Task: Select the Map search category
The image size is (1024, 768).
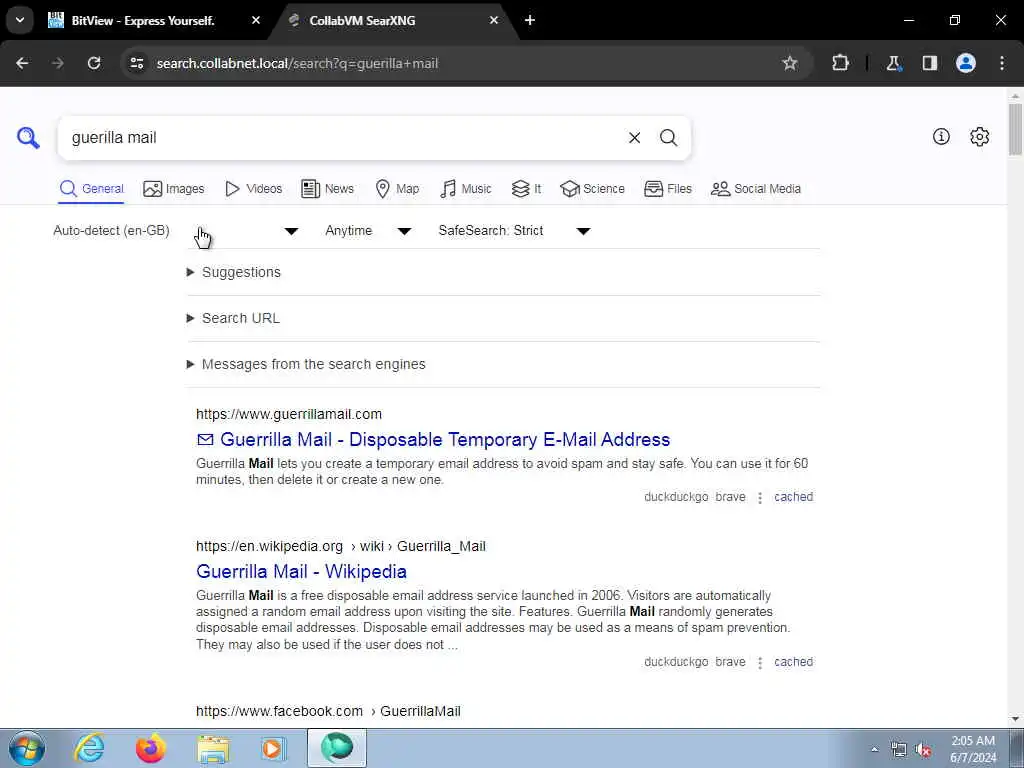Action: (x=397, y=189)
